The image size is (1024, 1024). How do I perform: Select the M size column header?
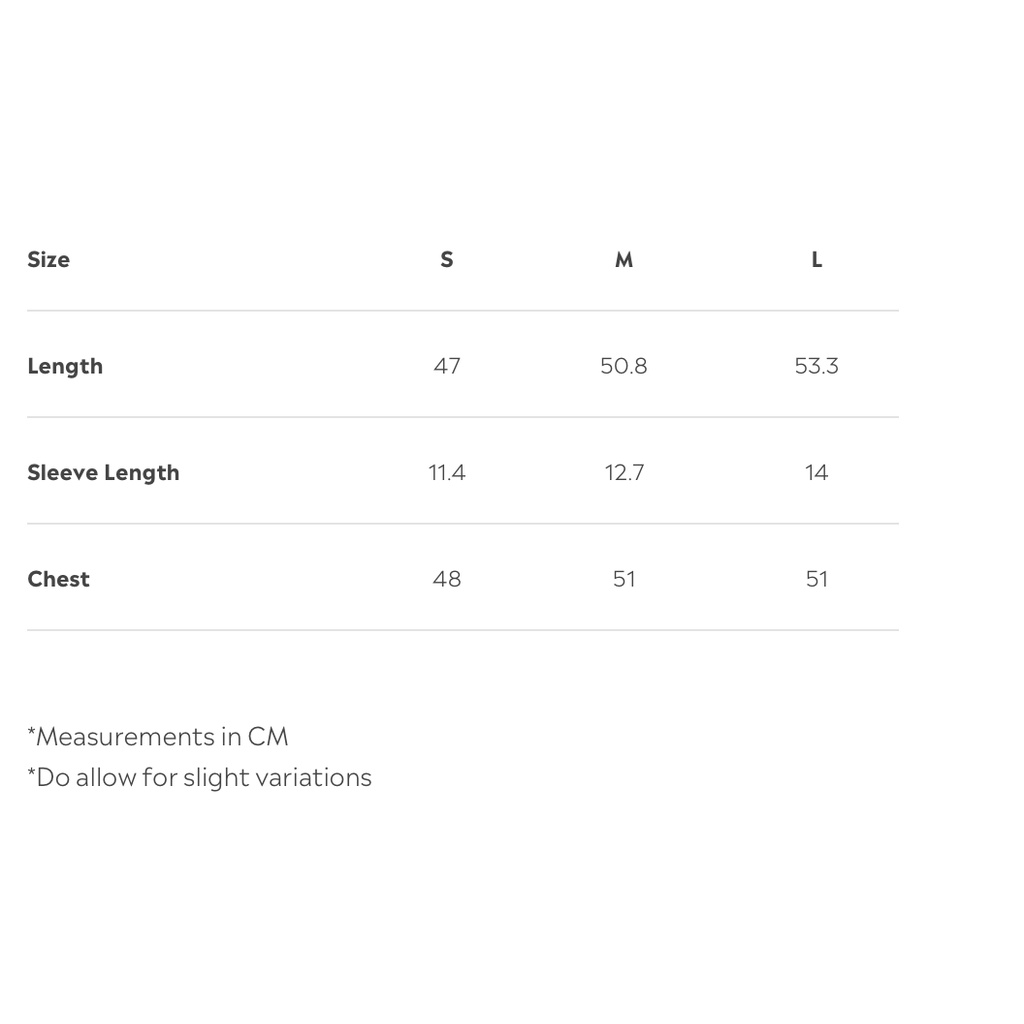coord(624,260)
